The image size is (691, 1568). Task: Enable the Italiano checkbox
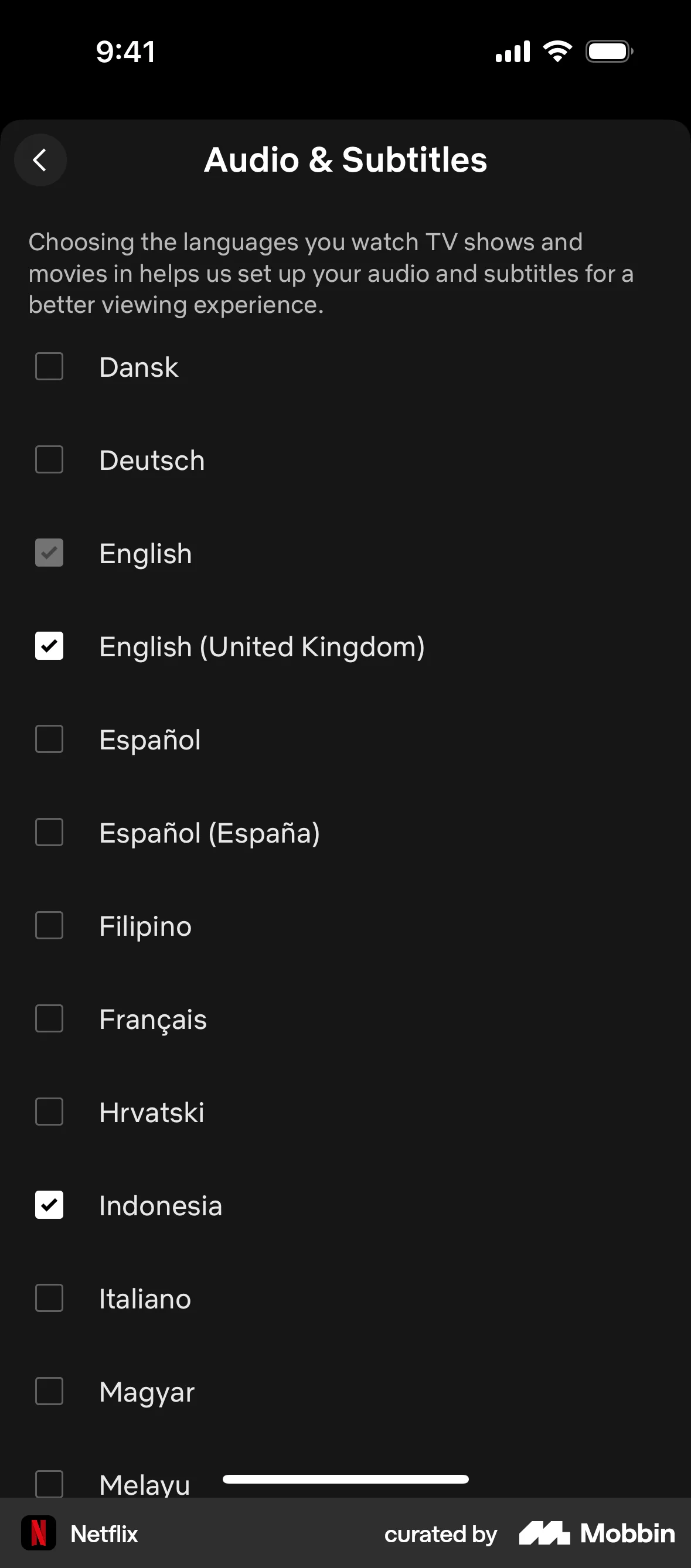click(49, 1298)
